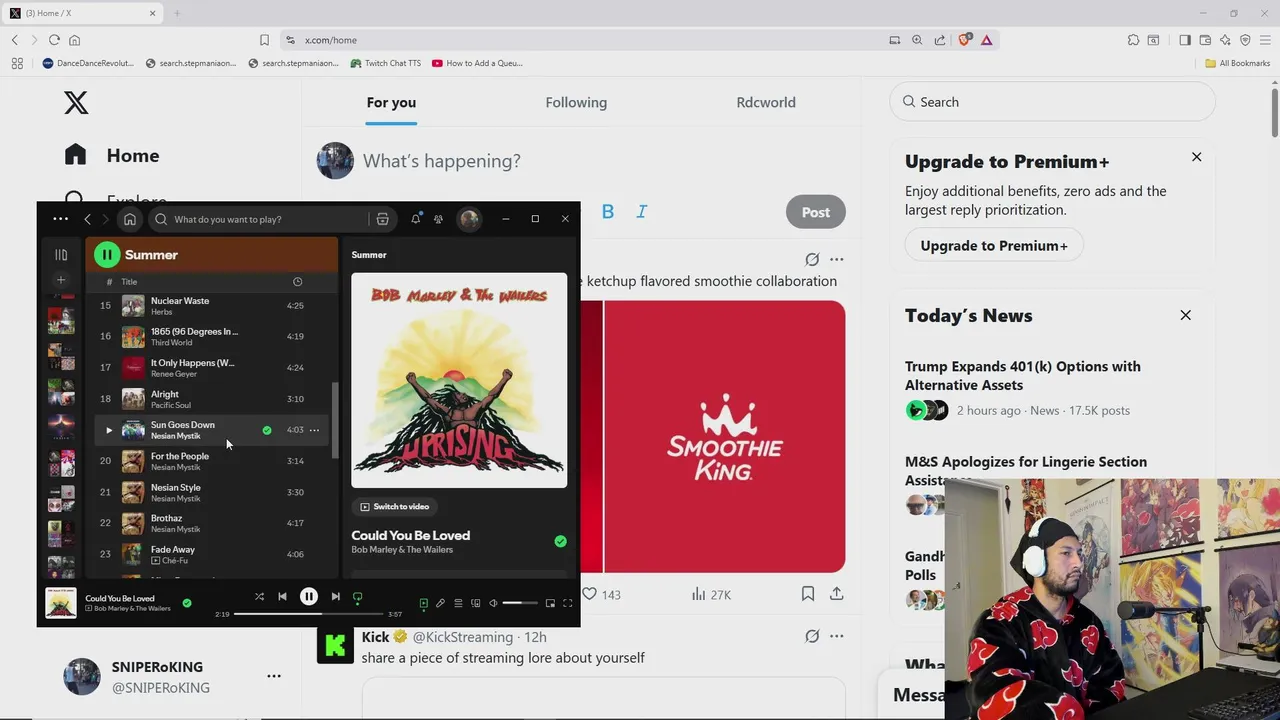Enter Spotify full screen mode
This screenshot has width=1280, height=720.
[x=567, y=603]
